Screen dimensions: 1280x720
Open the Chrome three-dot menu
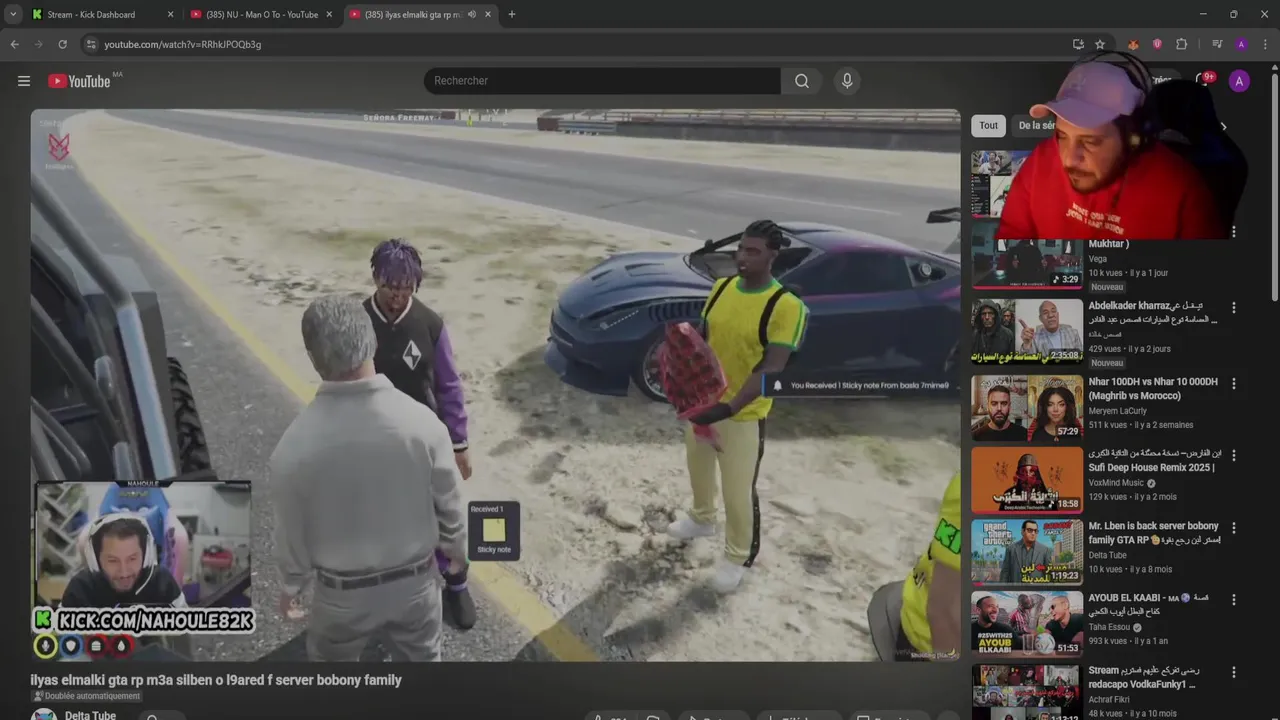1265,44
